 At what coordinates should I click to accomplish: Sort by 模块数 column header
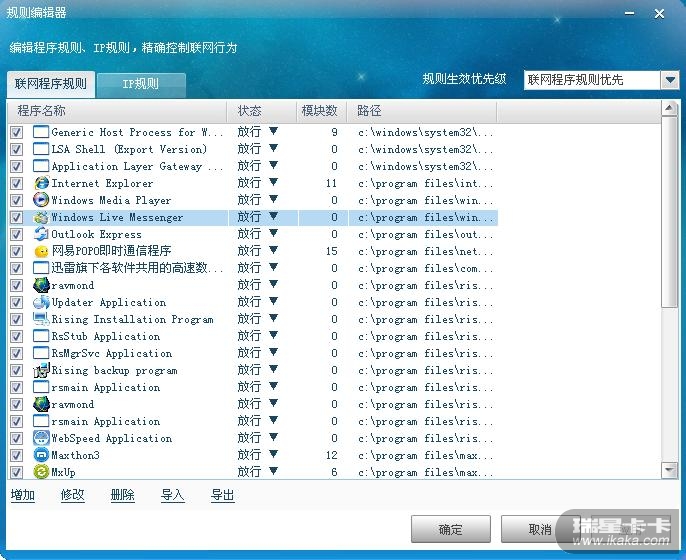[322, 111]
